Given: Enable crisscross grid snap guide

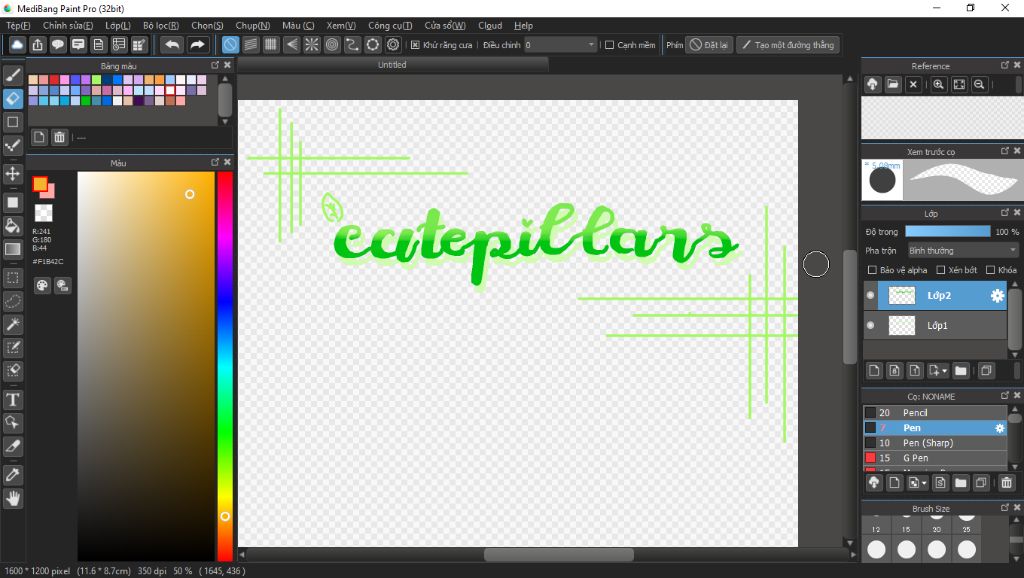Looking at the screenshot, I should click(271, 44).
